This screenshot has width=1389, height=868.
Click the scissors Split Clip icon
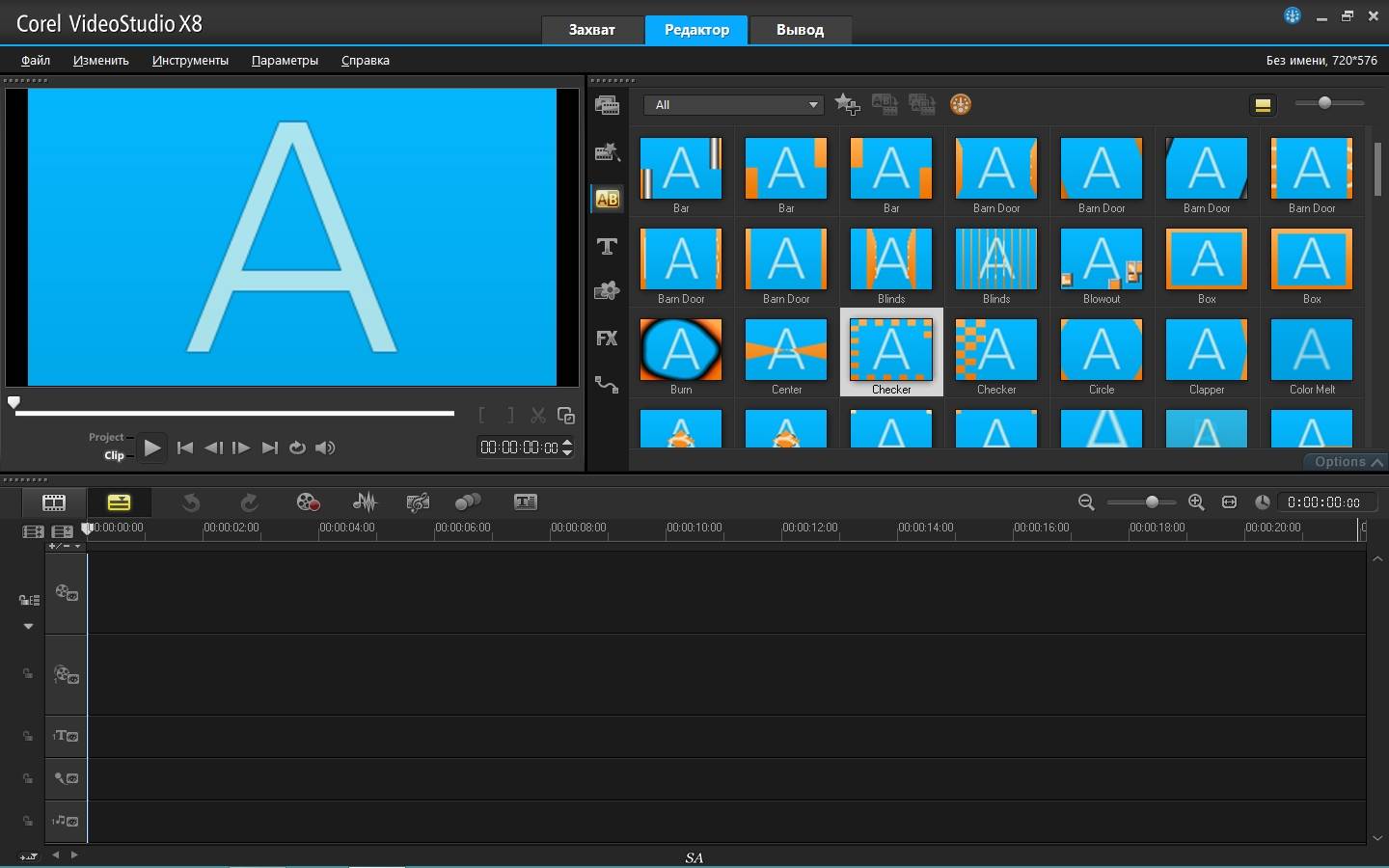pyautogui.click(x=538, y=416)
